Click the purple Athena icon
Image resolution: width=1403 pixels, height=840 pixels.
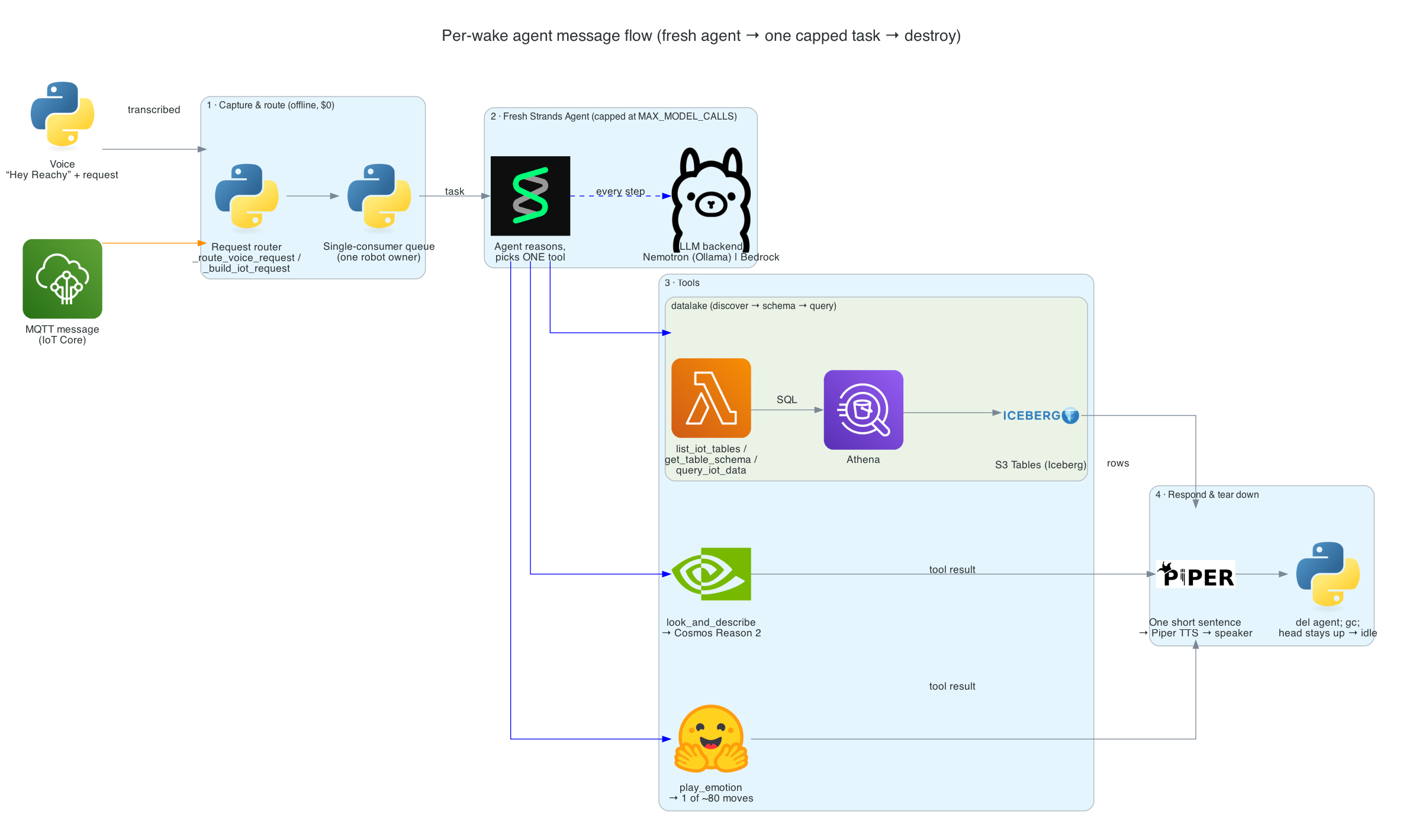coord(863,410)
